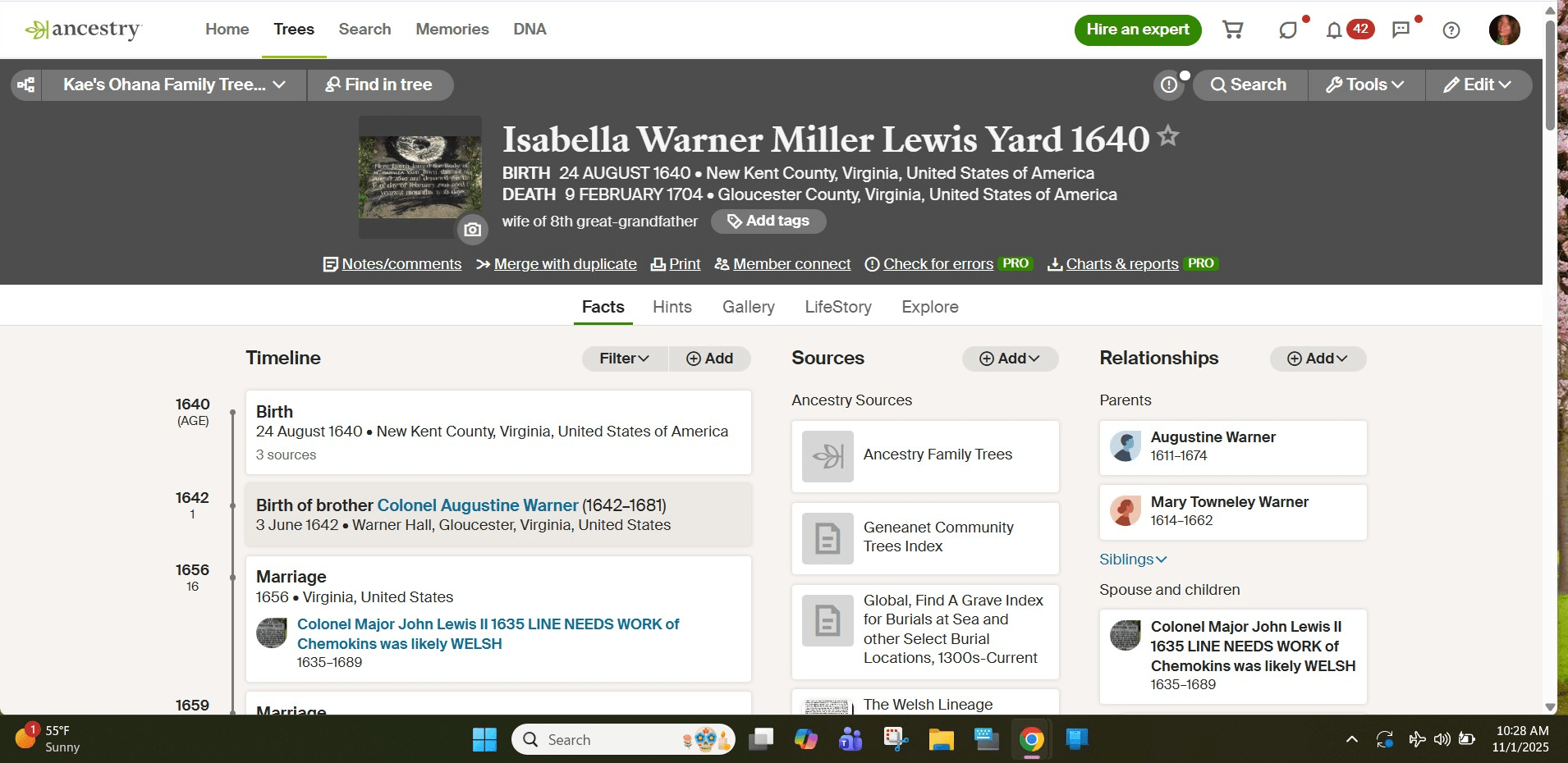The image size is (1568, 763).
Task: Open the Filter dropdown in the Timeline
Action: coord(623,358)
